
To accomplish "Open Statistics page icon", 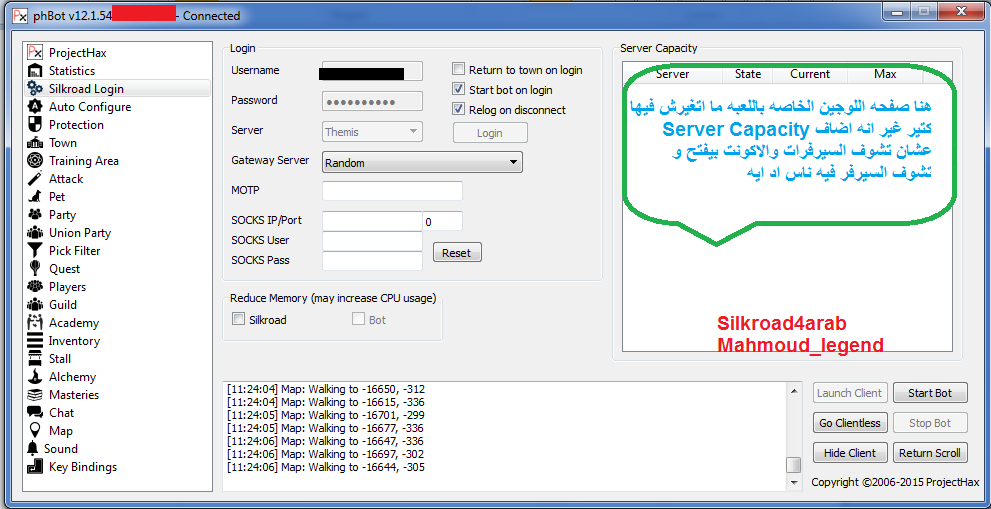I will [x=35, y=71].
